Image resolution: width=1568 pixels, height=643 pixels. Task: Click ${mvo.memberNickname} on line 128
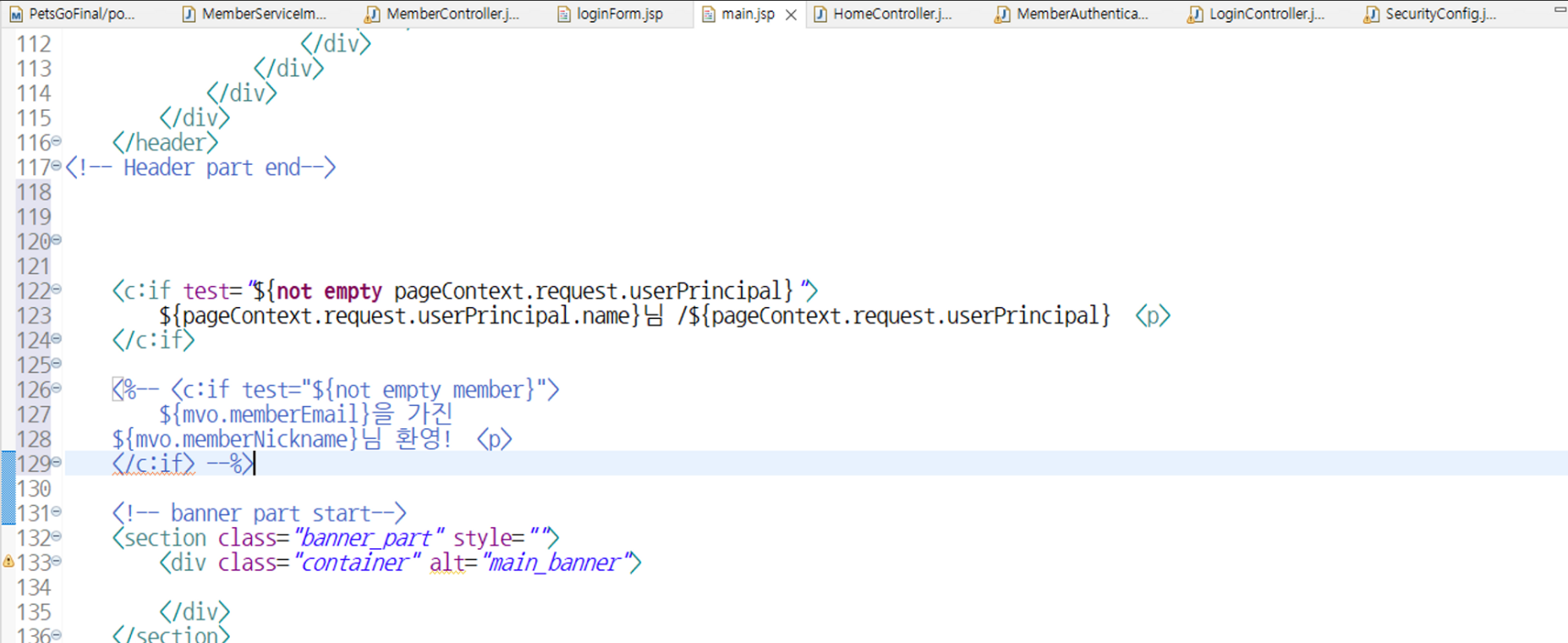[235, 439]
